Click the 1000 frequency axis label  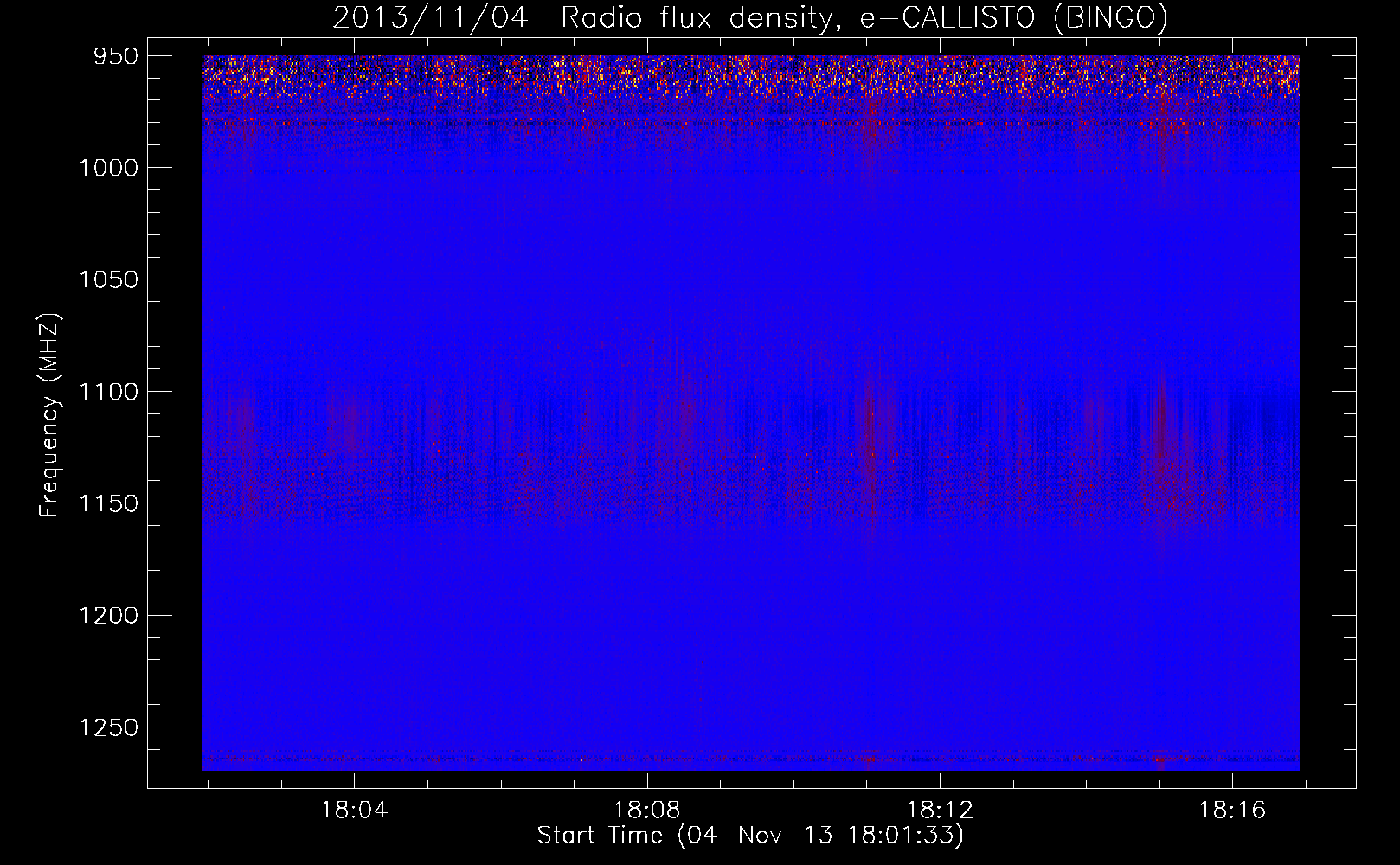tap(109, 168)
